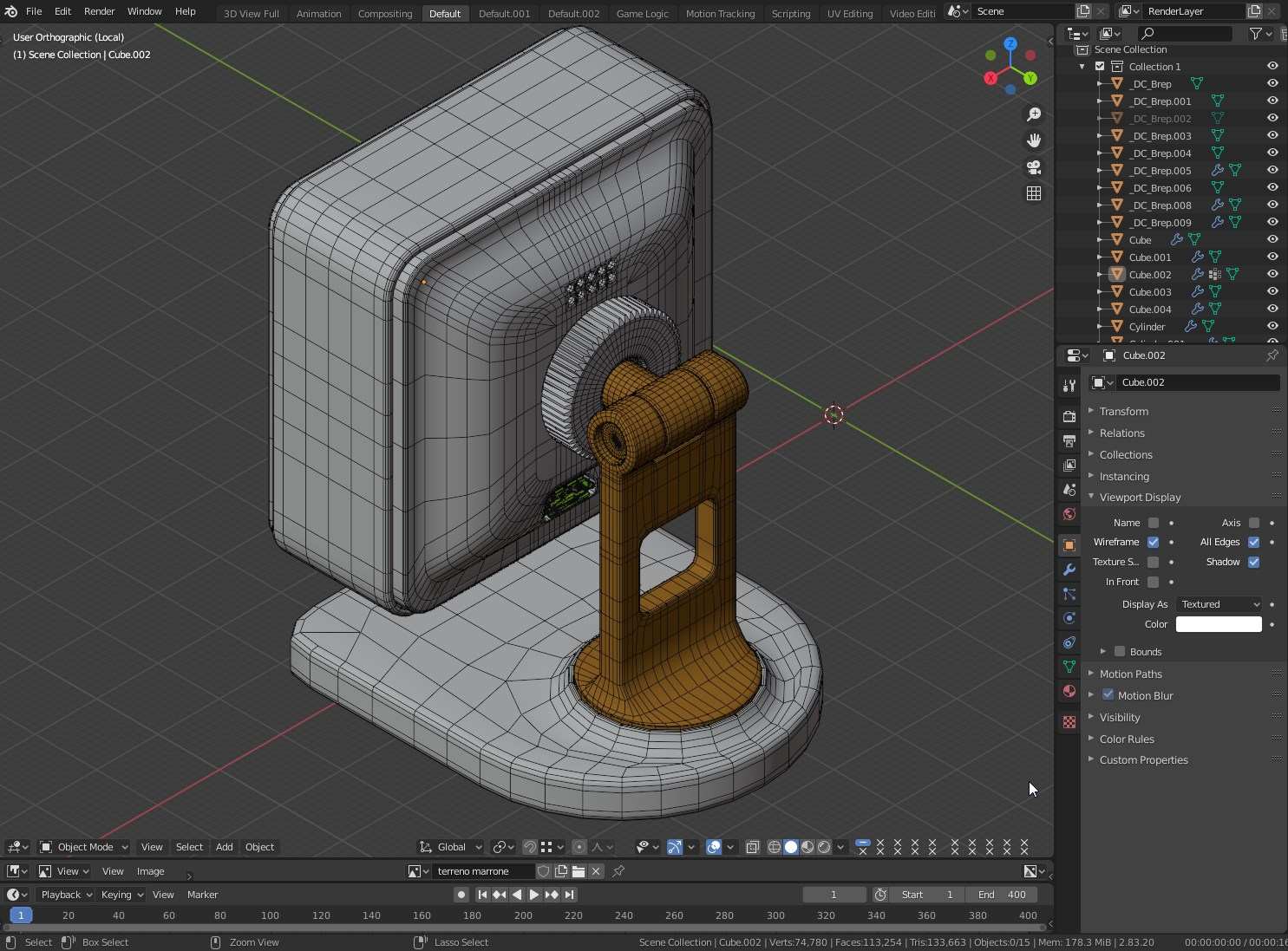Click the End frame field
Image resolution: width=1288 pixels, height=951 pixels.
(x=1003, y=895)
